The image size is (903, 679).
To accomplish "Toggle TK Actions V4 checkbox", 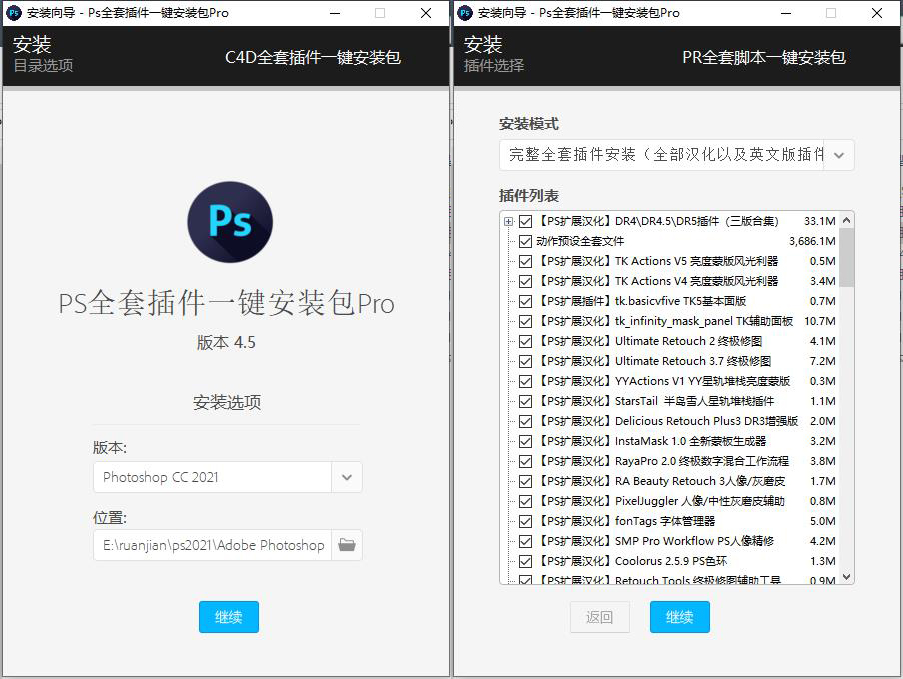I will 525,281.
